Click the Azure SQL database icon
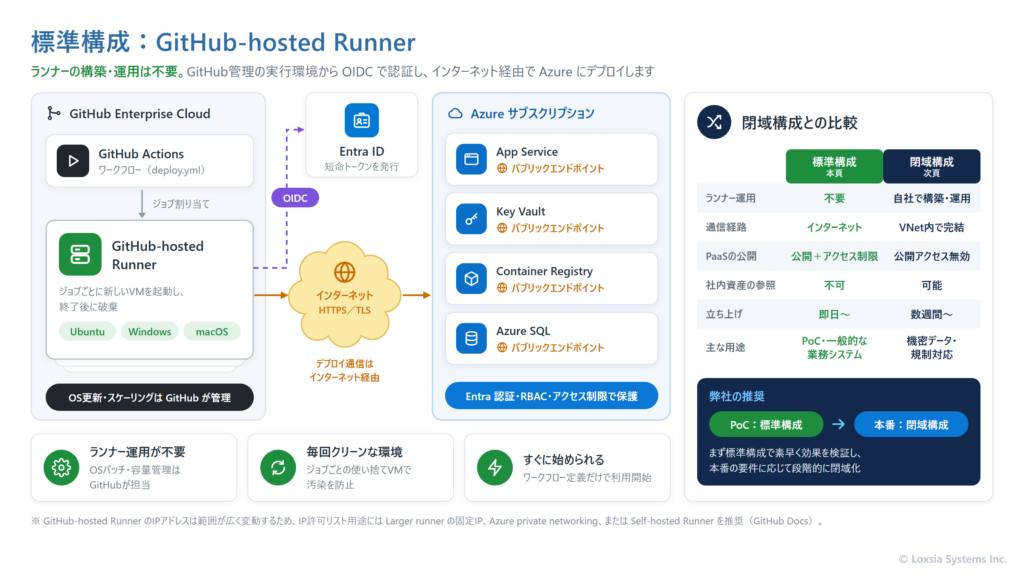The width and height of the screenshot is (1024, 576). [471, 338]
